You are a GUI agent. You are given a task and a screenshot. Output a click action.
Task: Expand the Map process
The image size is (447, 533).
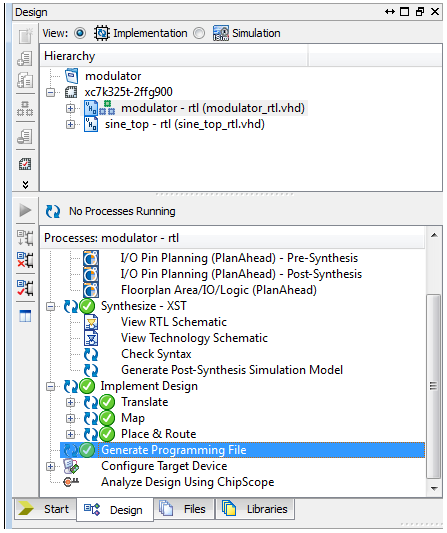pyautogui.click(x=70, y=418)
